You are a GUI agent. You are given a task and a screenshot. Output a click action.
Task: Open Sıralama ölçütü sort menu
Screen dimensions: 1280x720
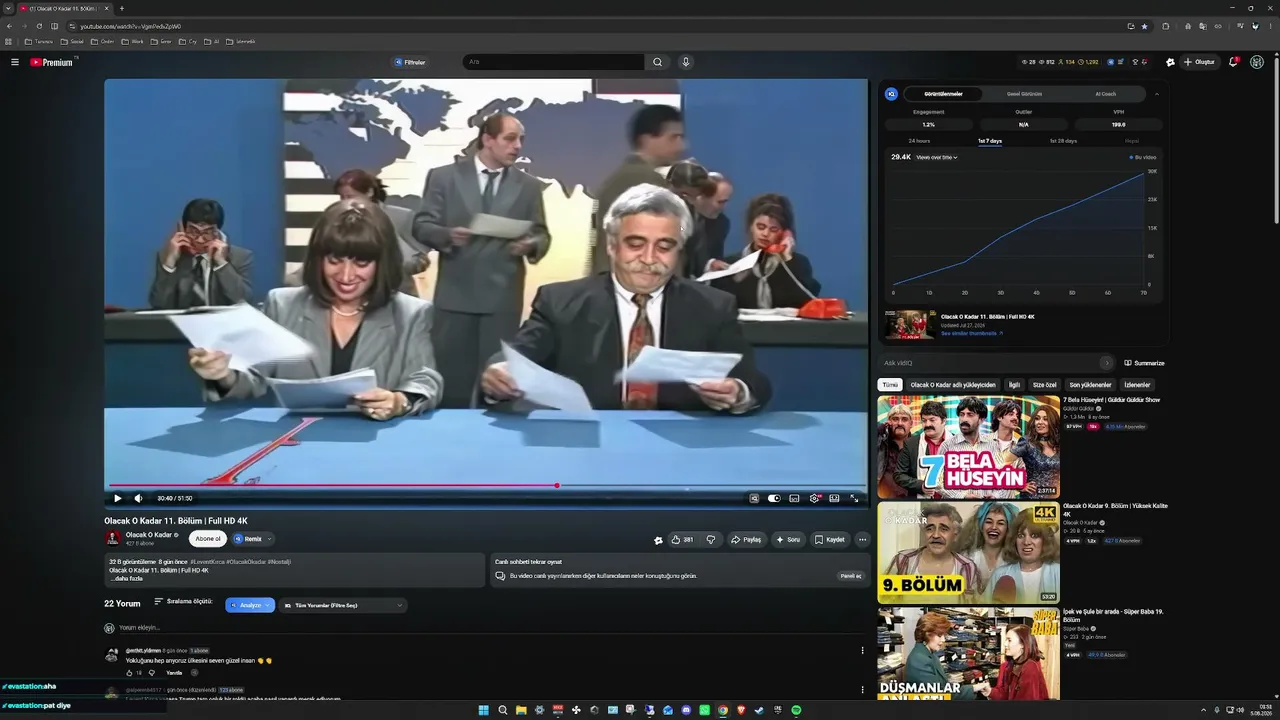tap(183, 602)
